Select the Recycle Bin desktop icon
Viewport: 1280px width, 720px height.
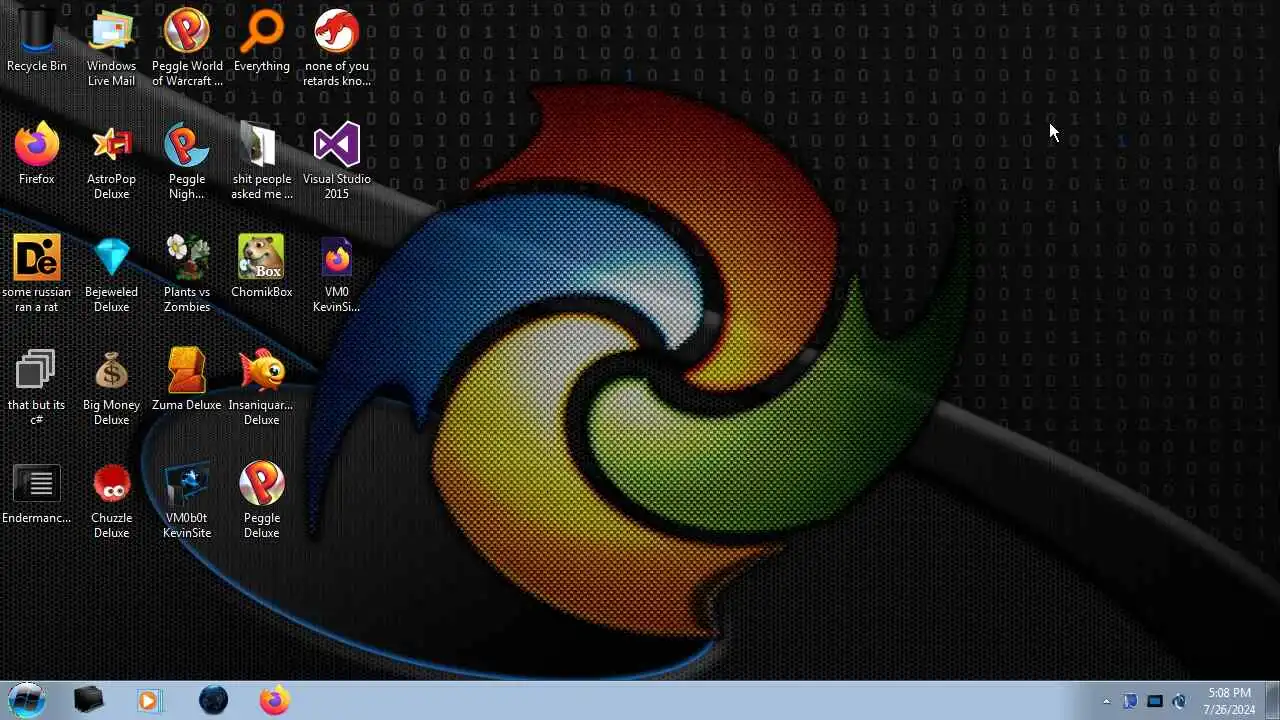(x=37, y=42)
